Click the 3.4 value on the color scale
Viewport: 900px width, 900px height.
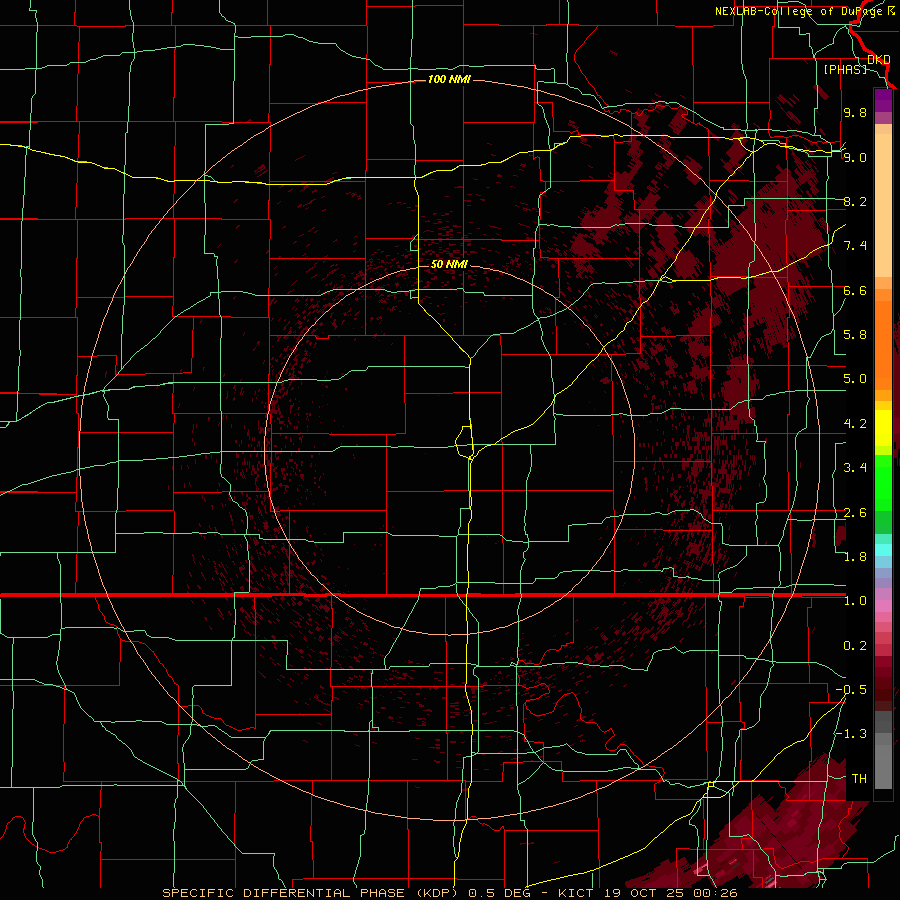[855, 468]
